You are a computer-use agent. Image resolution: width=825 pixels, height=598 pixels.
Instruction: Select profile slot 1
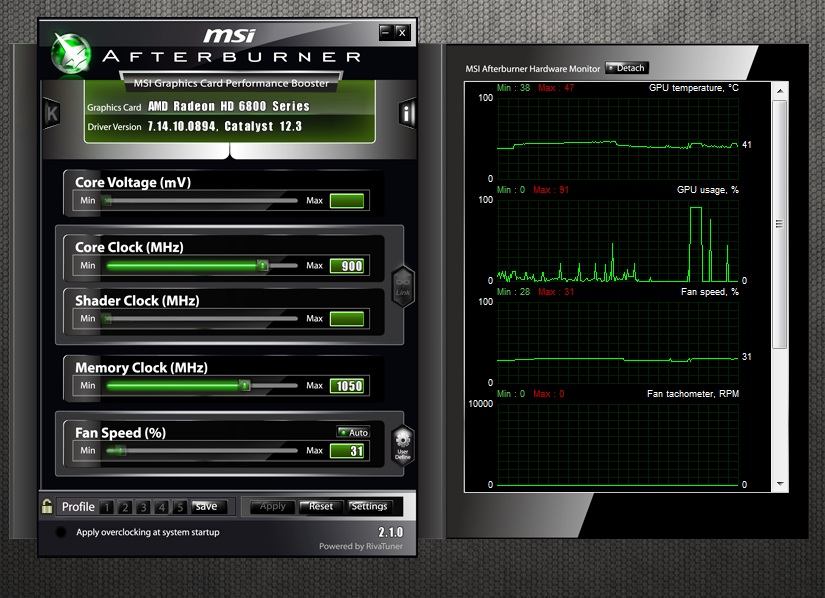tap(107, 507)
